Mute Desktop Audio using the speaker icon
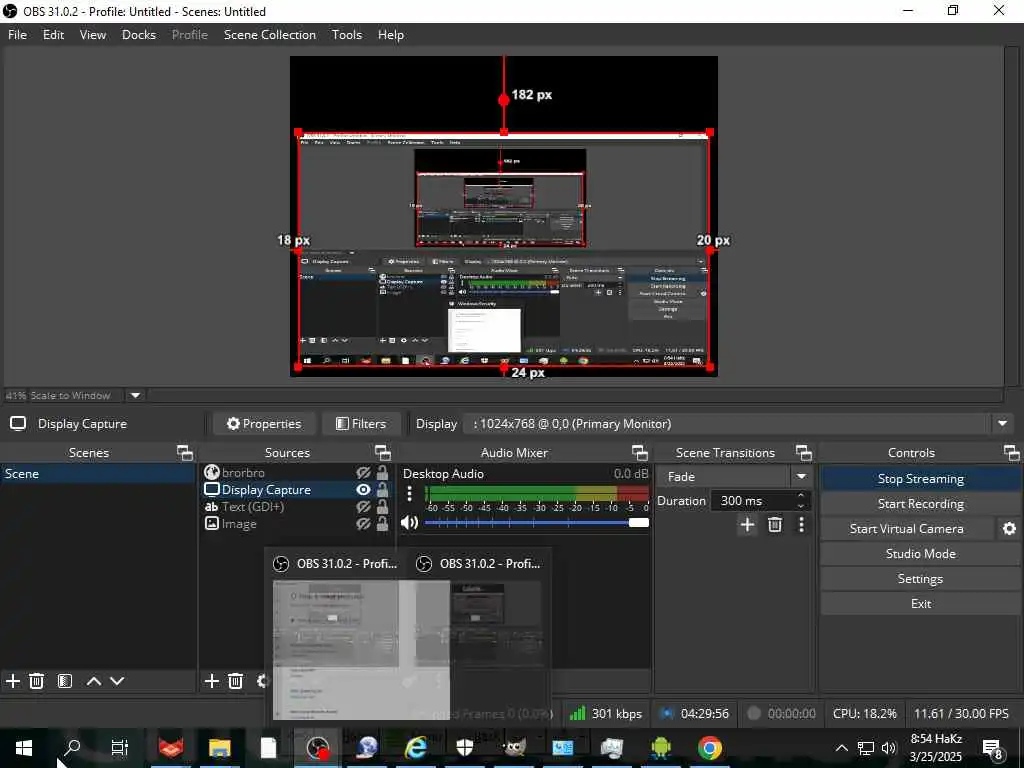Screen dimensions: 1024x768 (409, 522)
